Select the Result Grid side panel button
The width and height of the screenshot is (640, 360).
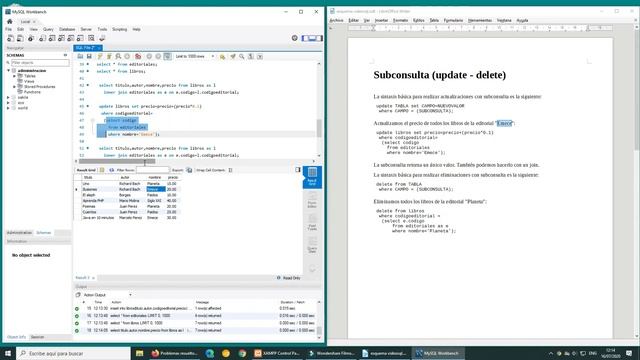click(312, 177)
